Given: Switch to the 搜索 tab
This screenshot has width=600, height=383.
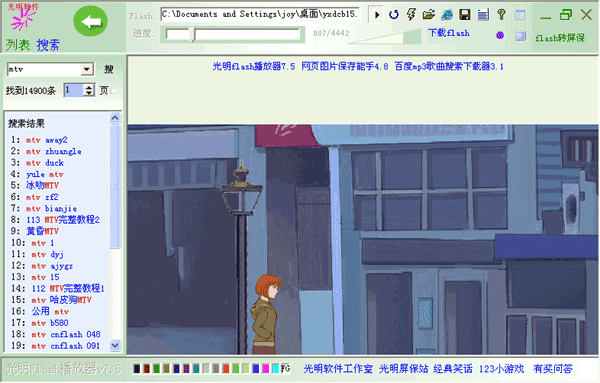Looking at the screenshot, I should tap(48, 45).
